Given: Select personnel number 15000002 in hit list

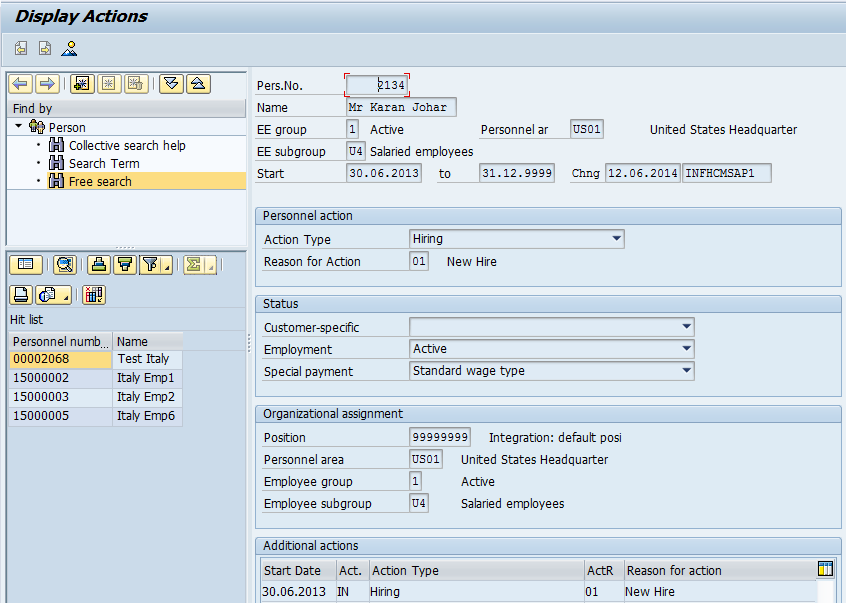Looking at the screenshot, I should [41, 378].
